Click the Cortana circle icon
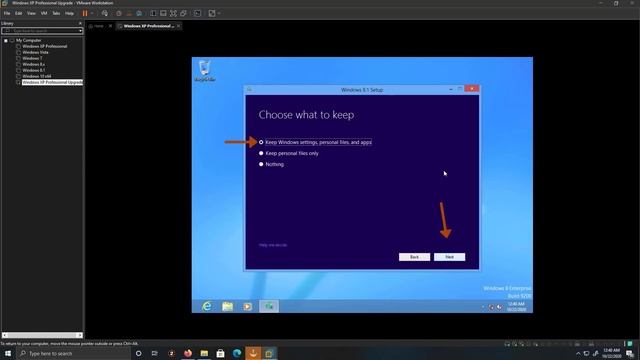Image resolution: width=640 pixels, height=360 pixels. click(138, 353)
